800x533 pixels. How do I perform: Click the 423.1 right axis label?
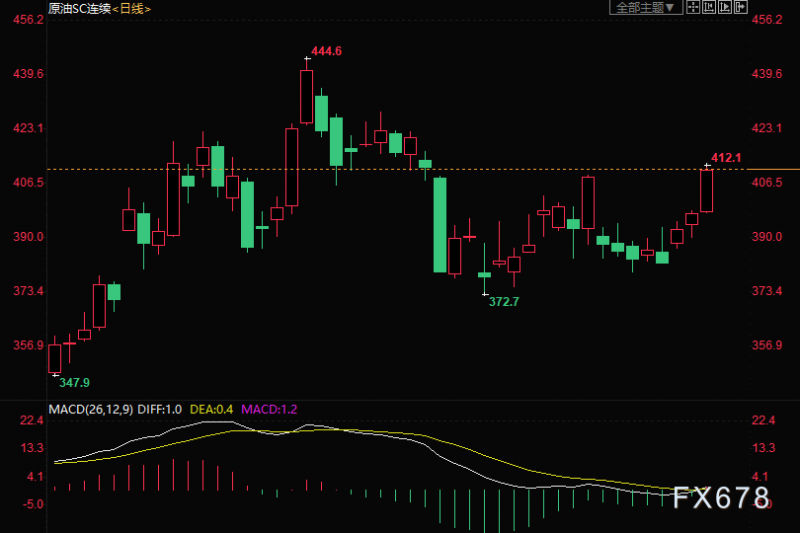[767, 128]
